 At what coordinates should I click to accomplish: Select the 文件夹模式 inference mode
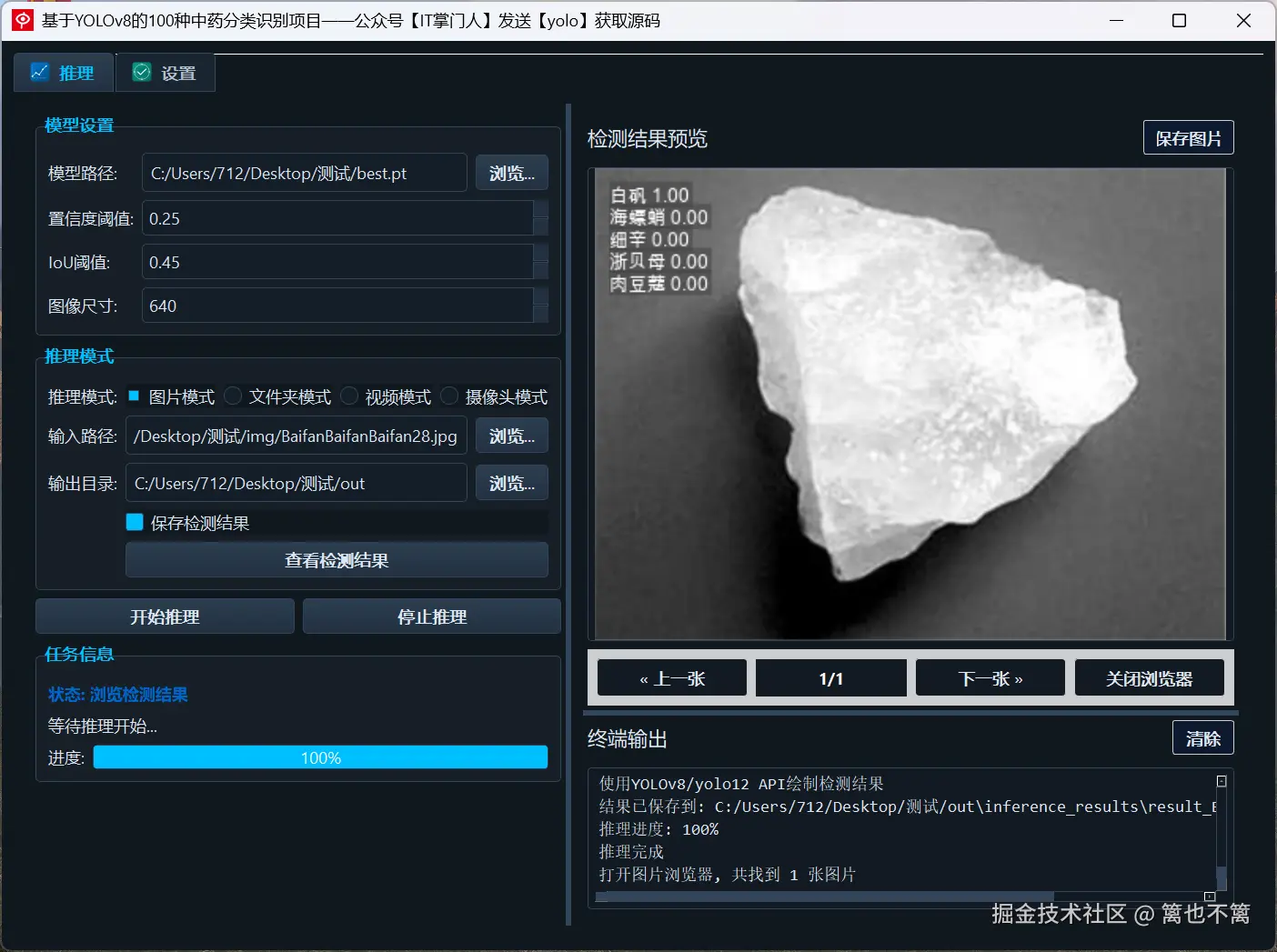pos(233,396)
